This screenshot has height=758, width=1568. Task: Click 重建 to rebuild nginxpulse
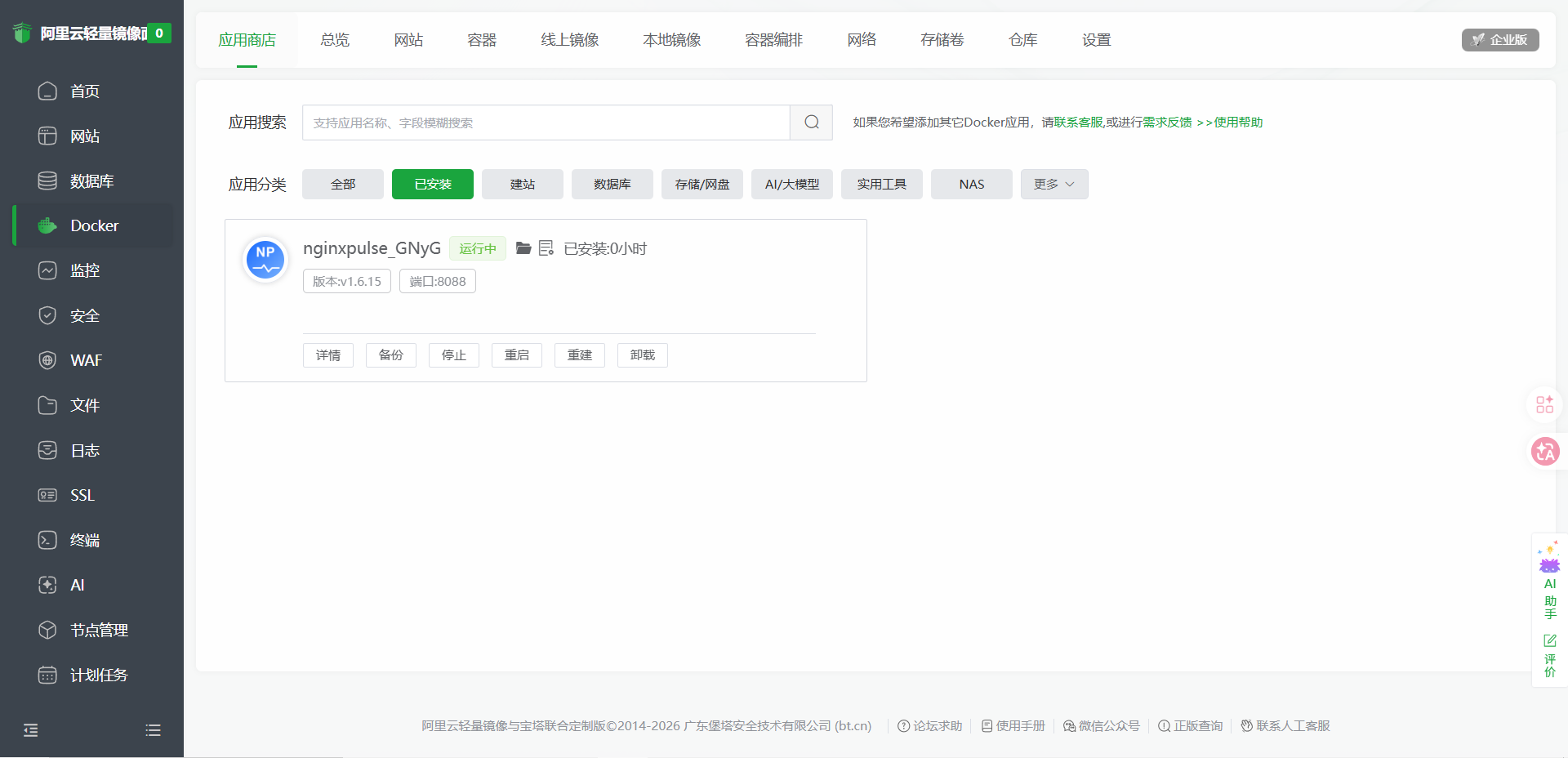pos(580,354)
